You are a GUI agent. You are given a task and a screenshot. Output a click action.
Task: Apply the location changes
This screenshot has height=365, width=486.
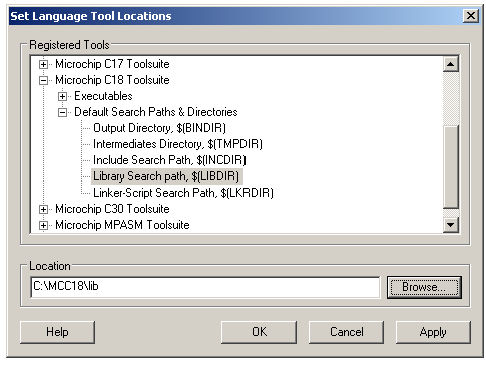click(x=433, y=332)
